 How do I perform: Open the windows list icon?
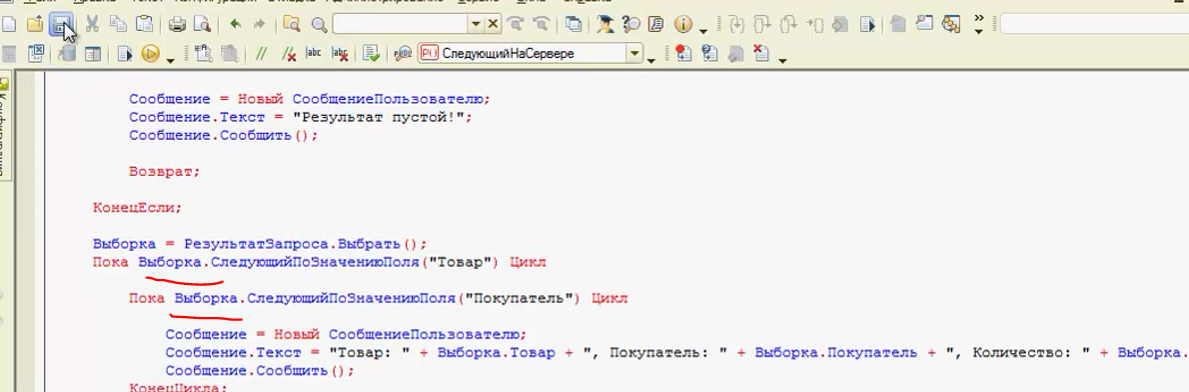(574, 24)
